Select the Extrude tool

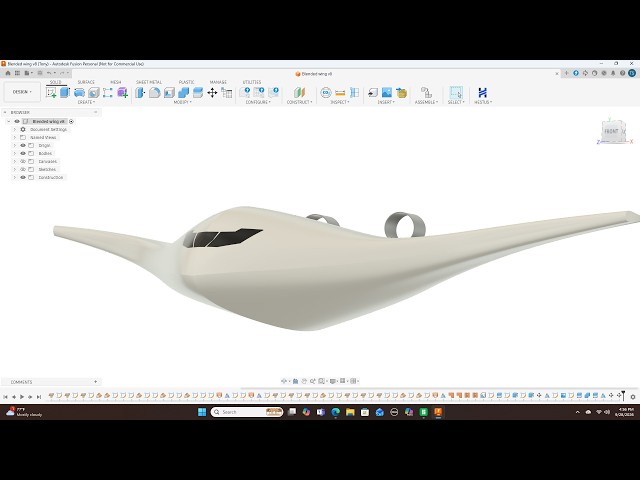click(65, 93)
